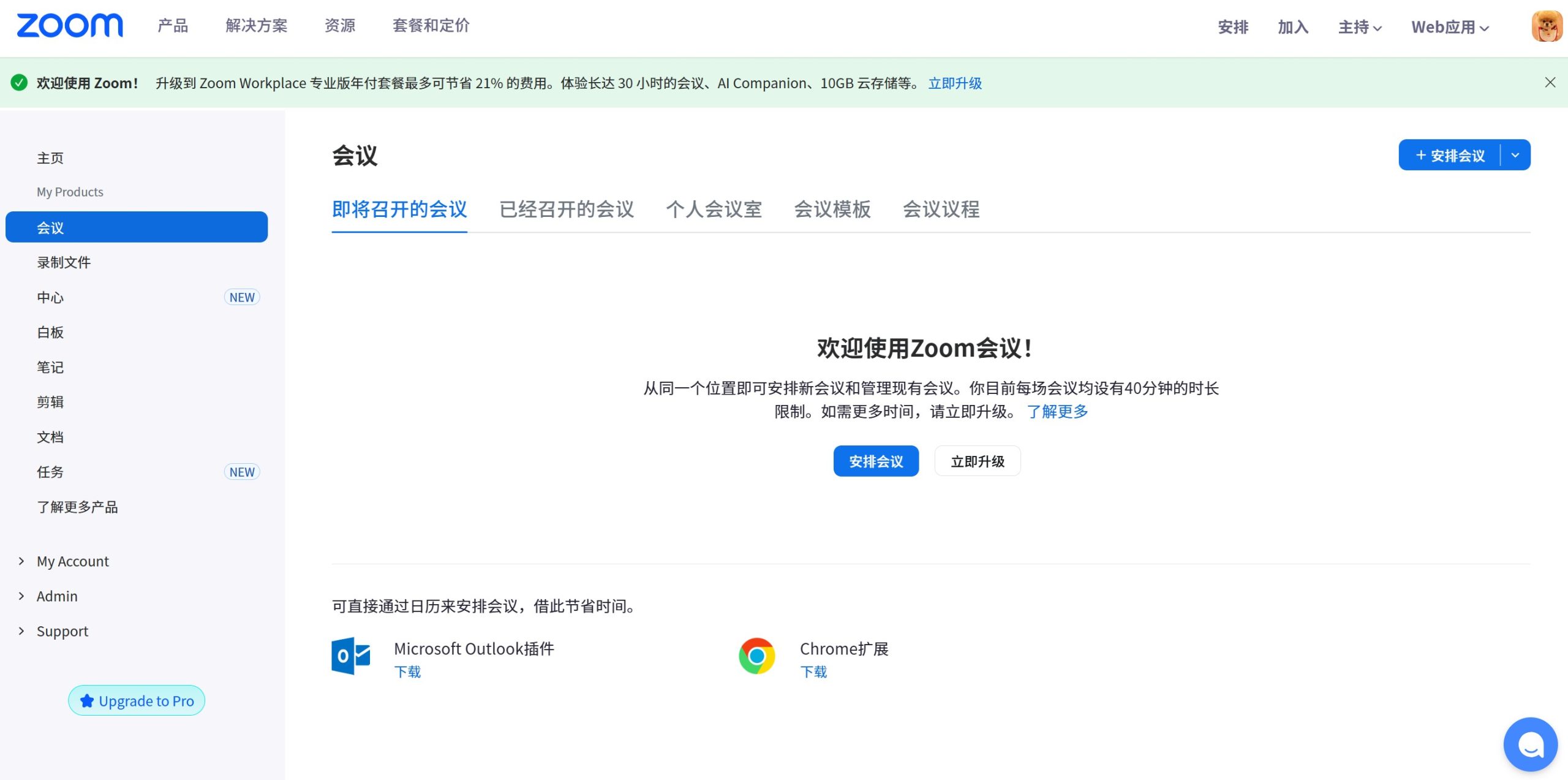The height and width of the screenshot is (780, 1568).
Task: Open 剪辑 in the sidebar
Action: (50, 402)
